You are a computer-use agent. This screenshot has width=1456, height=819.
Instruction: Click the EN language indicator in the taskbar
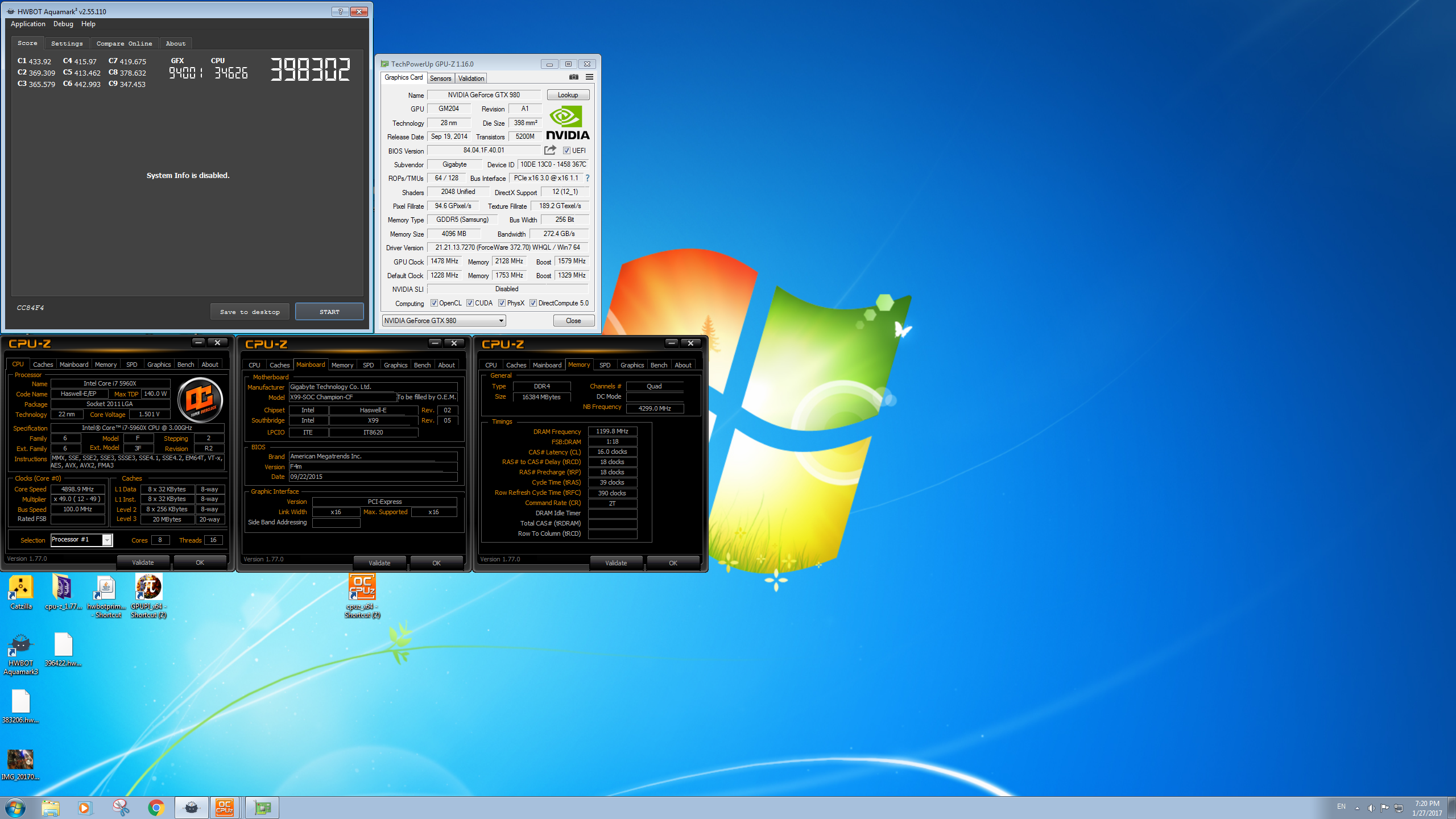pyautogui.click(x=1341, y=806)
